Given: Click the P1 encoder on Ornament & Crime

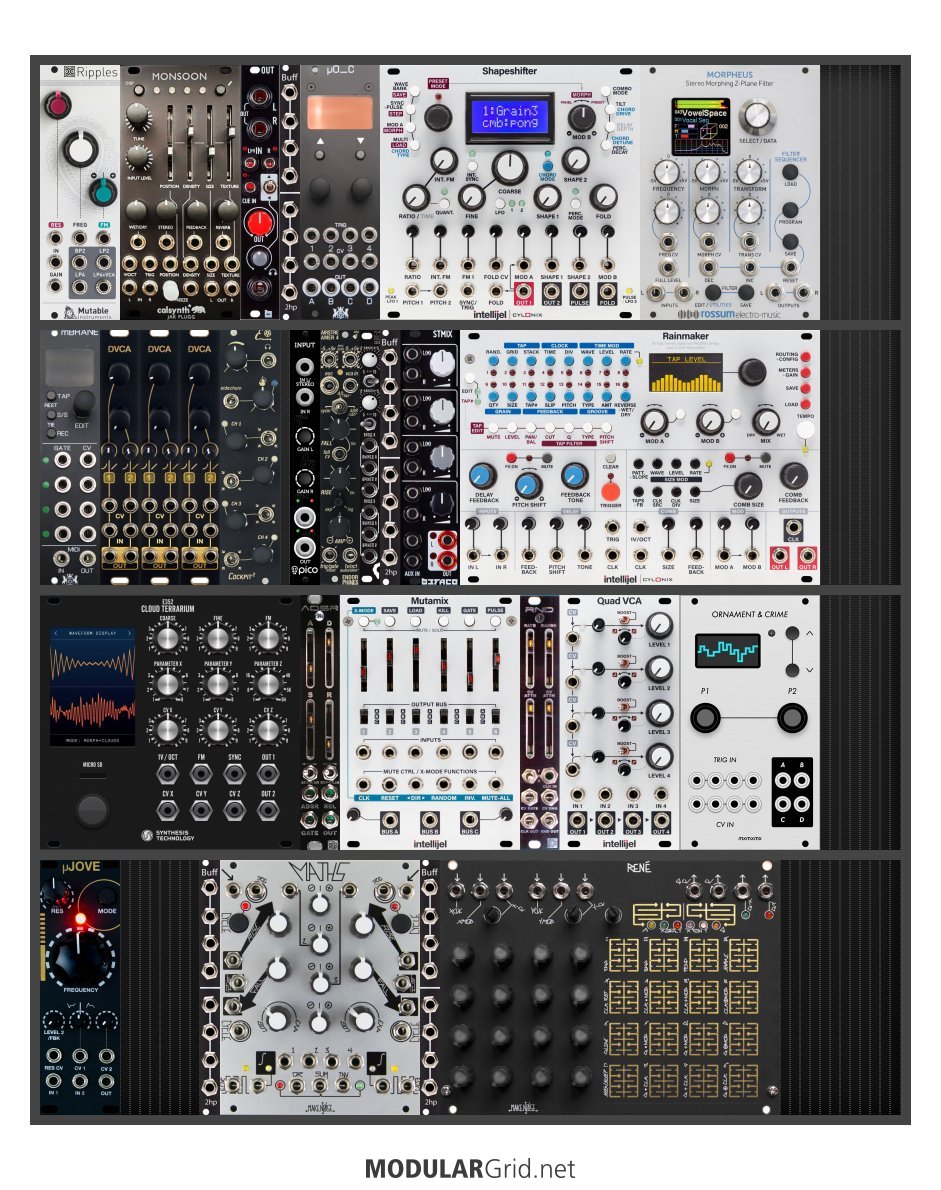Looking at the screenshot, I should tap(705, 718).
